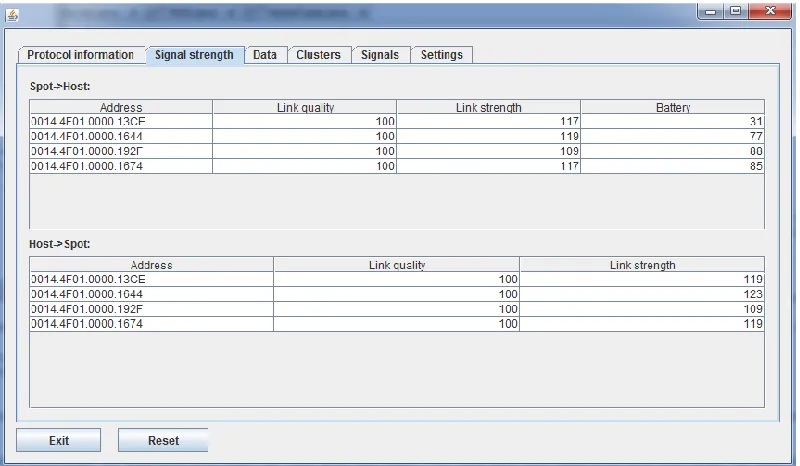
Task: Select address 0014.4F01.0000.13CE in Host->Spot table
Action: pyautogui.click(x=152, y=279)
